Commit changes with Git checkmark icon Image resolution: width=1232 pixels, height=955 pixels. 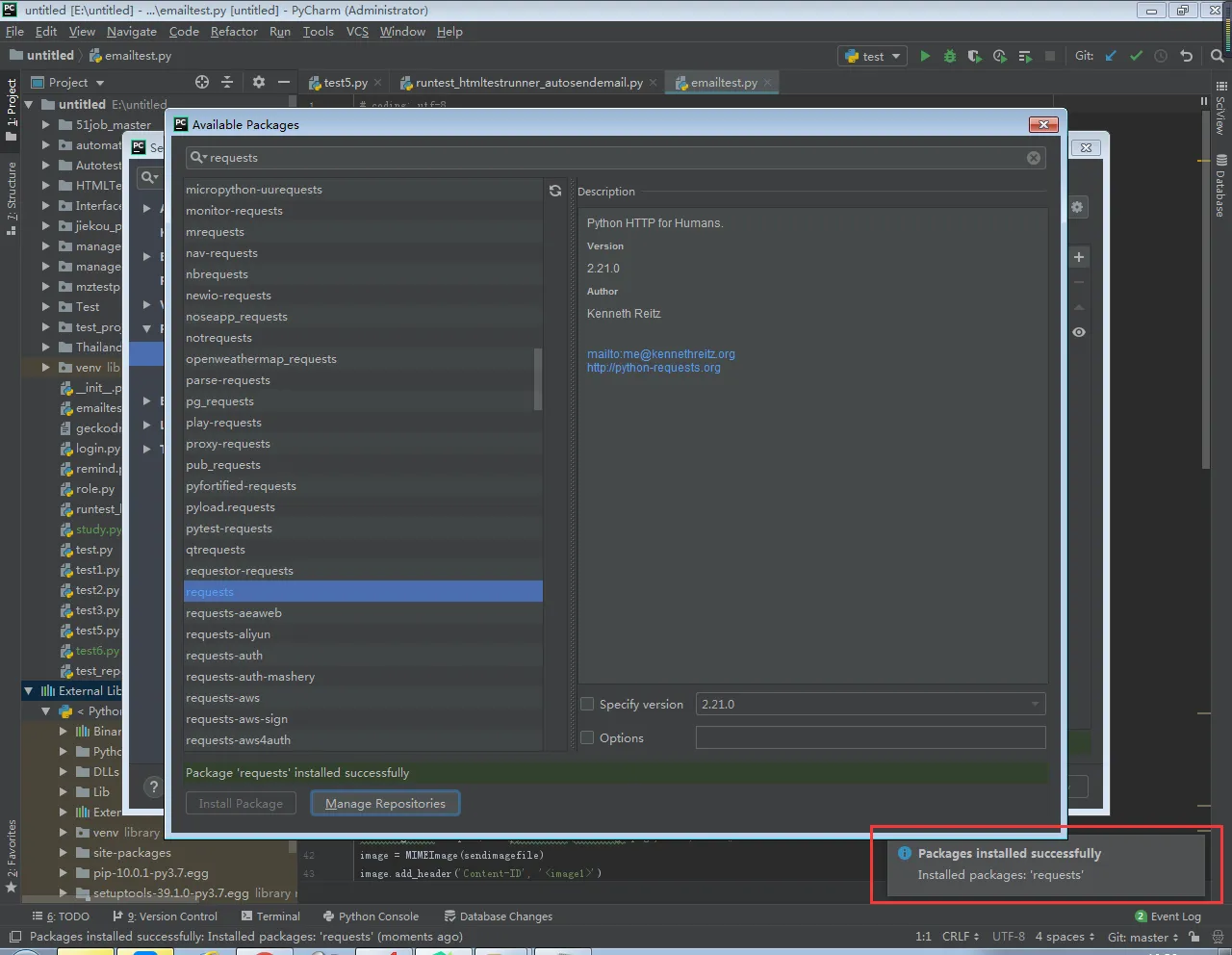pos(1136,56)
